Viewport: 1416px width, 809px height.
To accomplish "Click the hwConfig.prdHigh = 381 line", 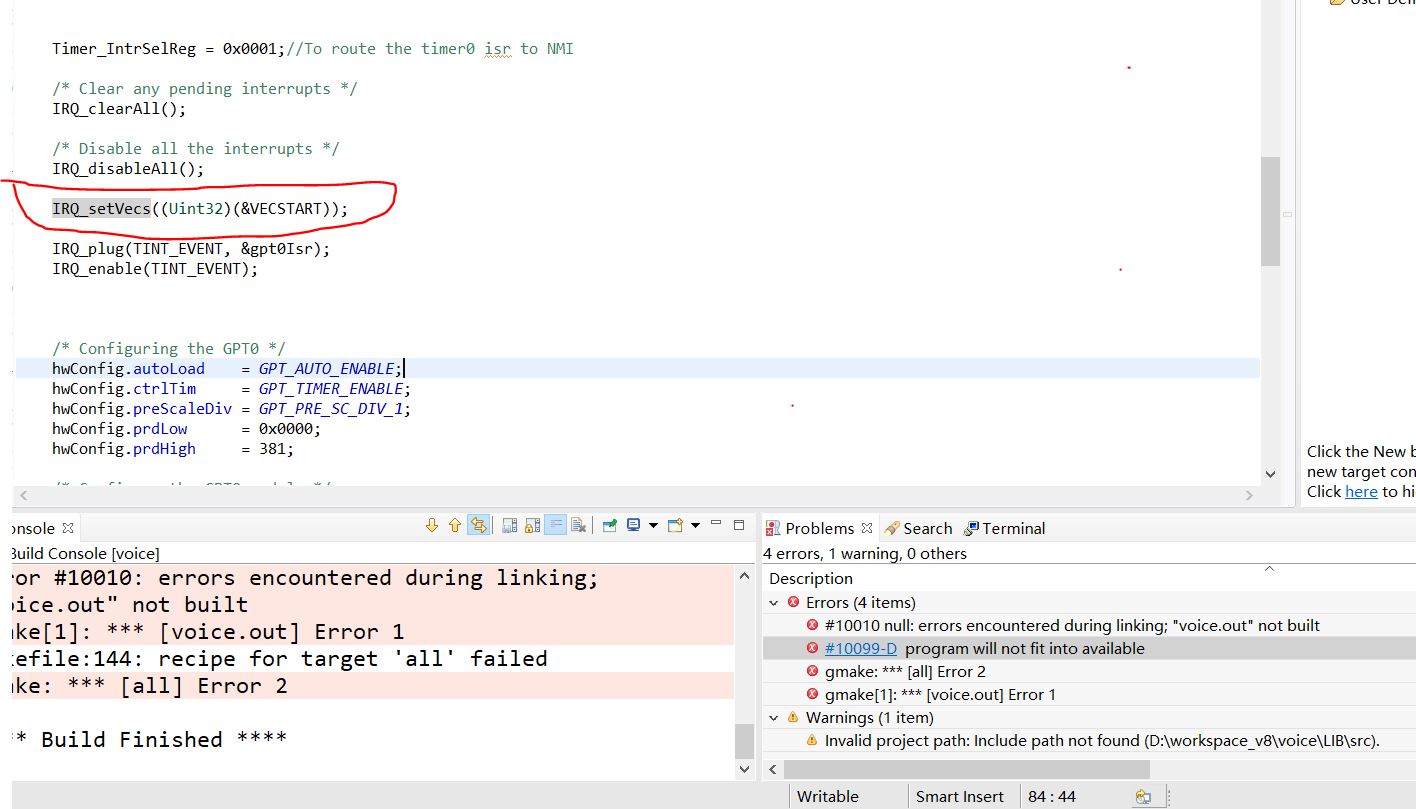I will (x=173, y=448).
